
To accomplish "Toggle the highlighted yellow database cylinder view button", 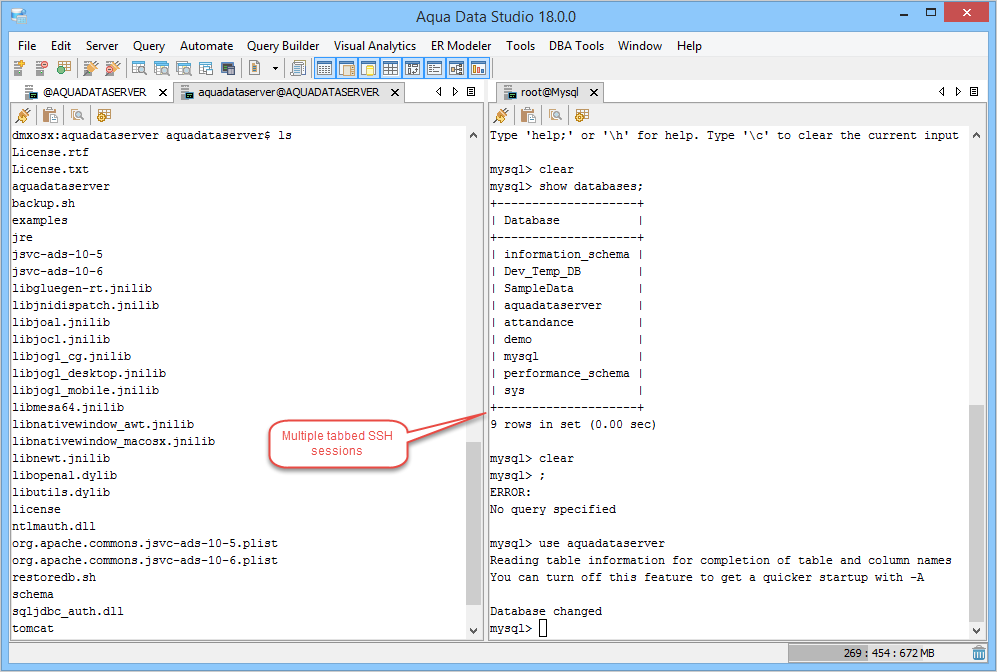I will tap(369, 68).
